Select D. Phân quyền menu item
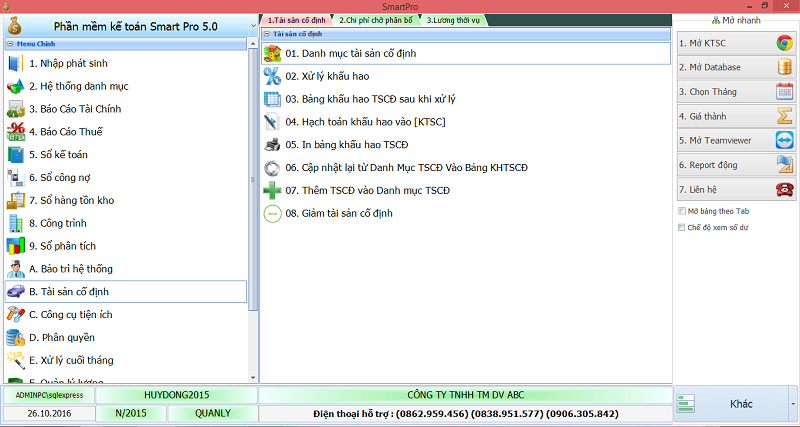The width and height of the screenshot is (800, 427). pyautogui.click(x=126, y=337)
